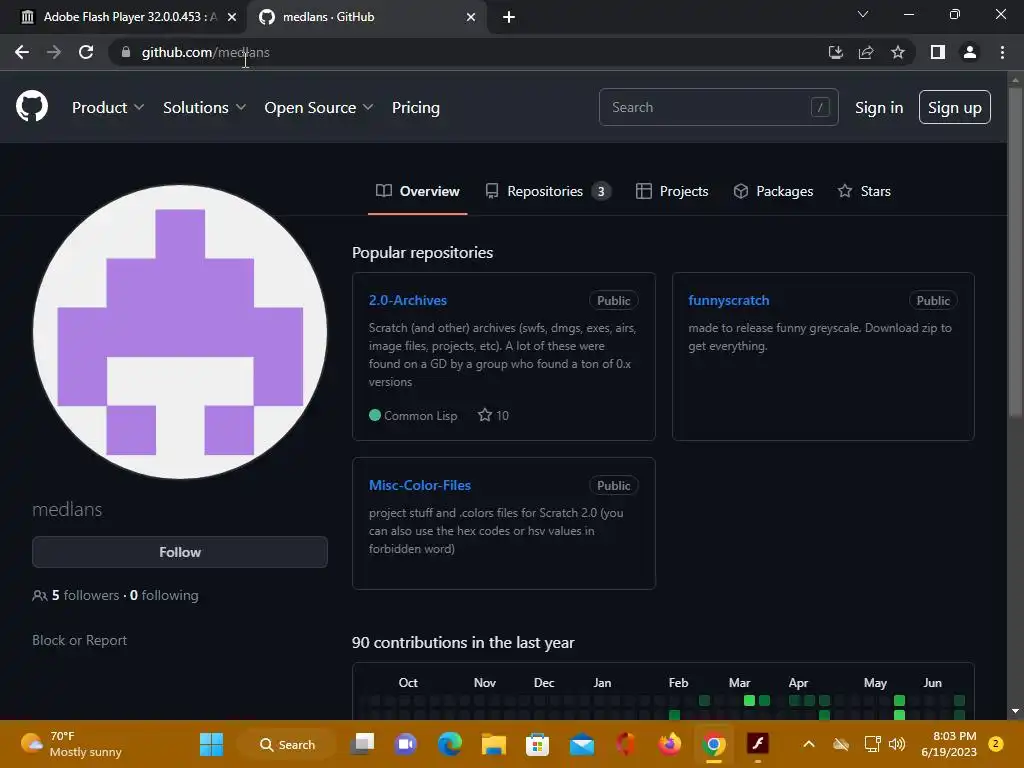Open the Chrome three-dot menu
This screenshot has height=768, width=1024.
click(x=1002, y=52)
